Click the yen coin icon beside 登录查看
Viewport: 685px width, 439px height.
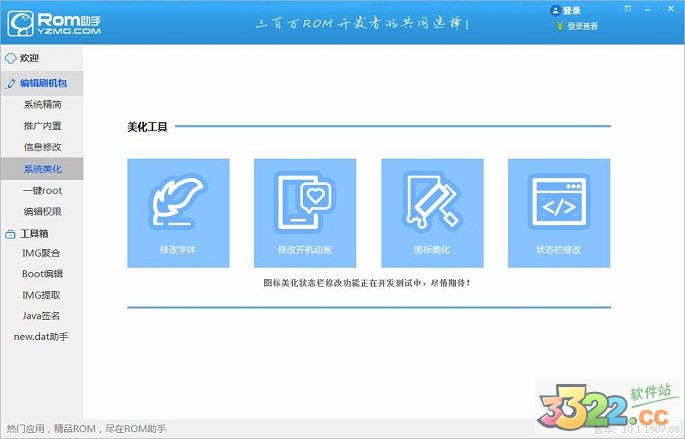[x=560, y=26]
